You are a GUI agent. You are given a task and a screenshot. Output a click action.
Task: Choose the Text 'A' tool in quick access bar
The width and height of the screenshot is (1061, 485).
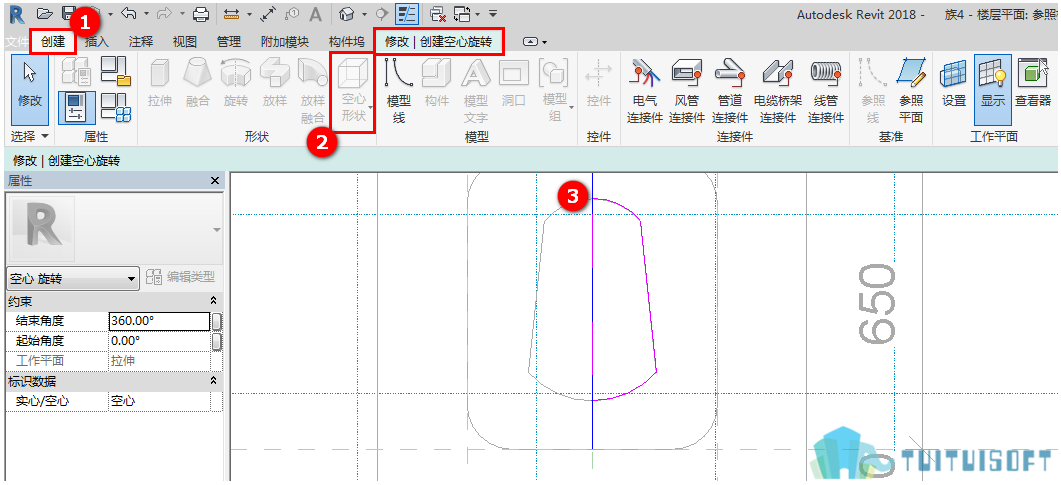315,13
